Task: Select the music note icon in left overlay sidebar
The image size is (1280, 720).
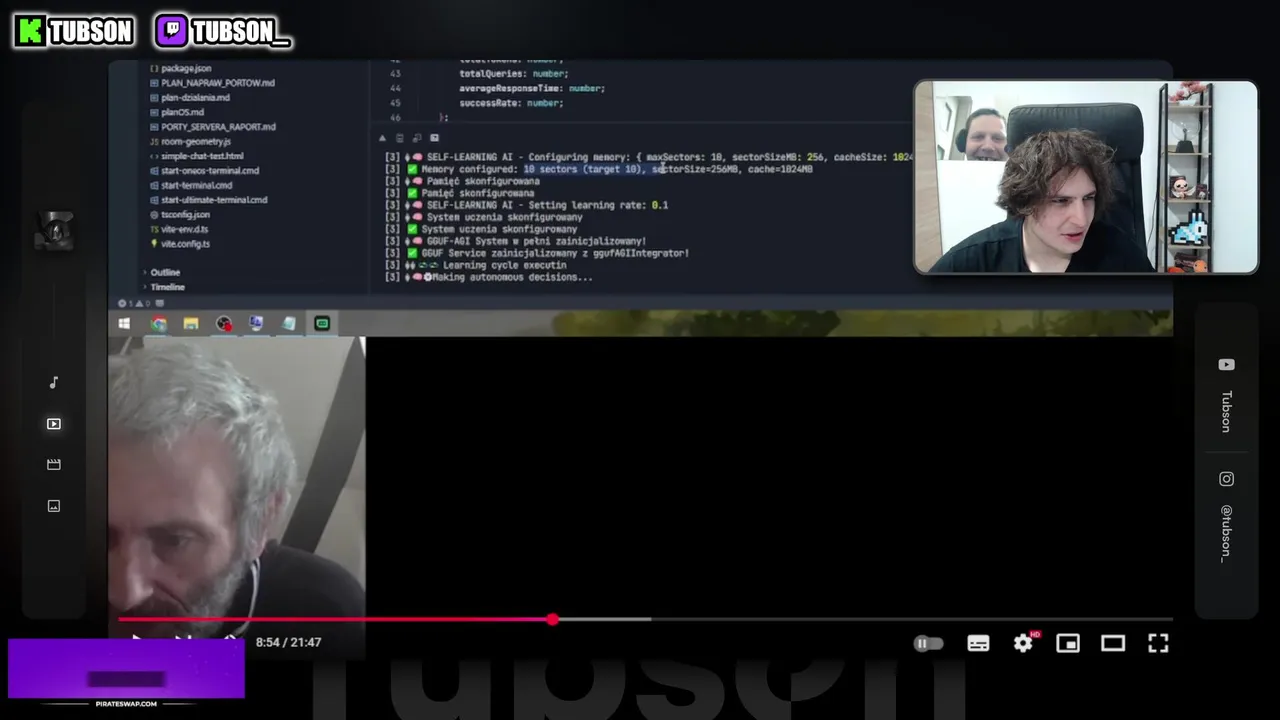Action: 54,382
